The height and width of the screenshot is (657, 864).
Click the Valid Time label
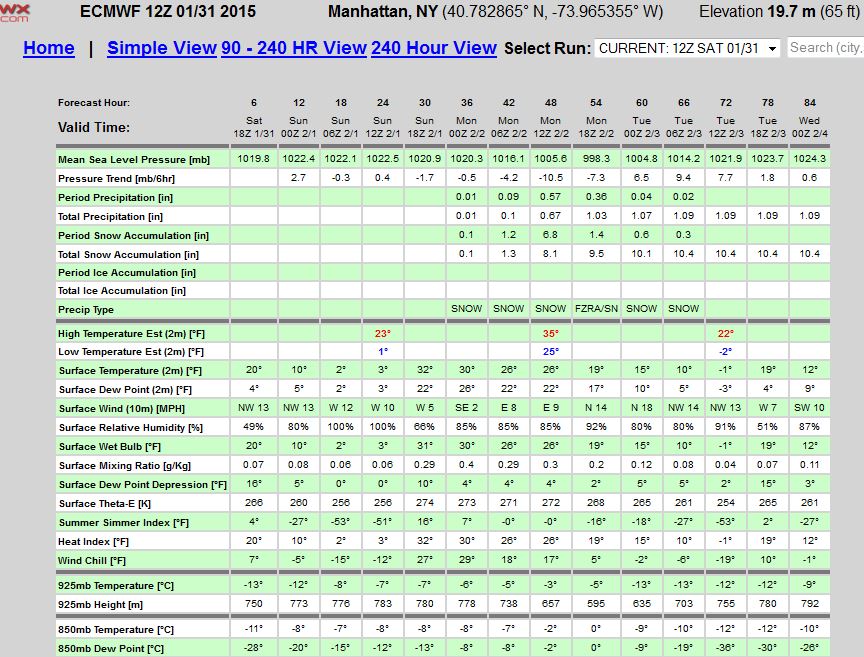coord(94,127)
